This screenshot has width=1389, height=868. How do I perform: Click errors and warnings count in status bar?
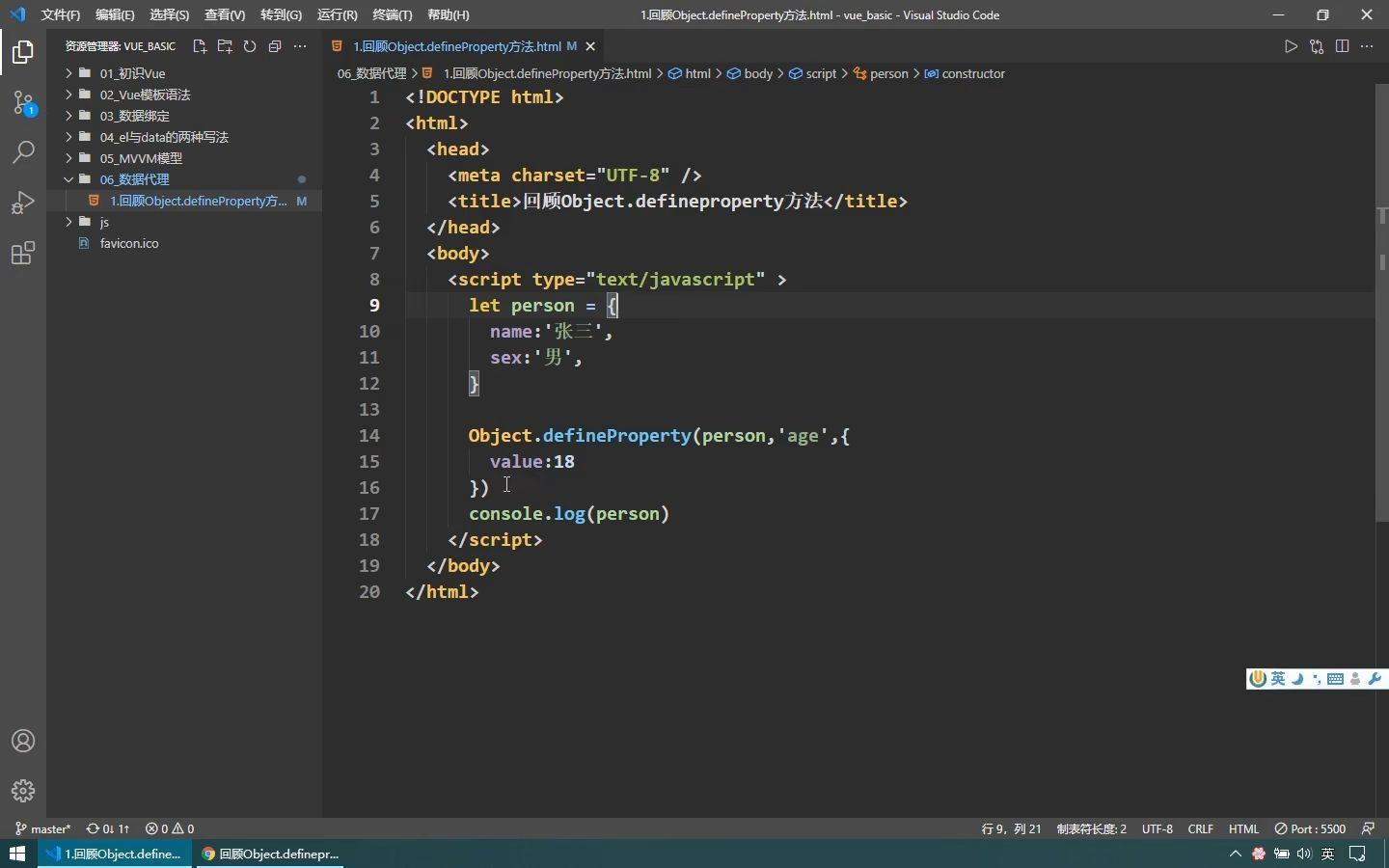170,828
